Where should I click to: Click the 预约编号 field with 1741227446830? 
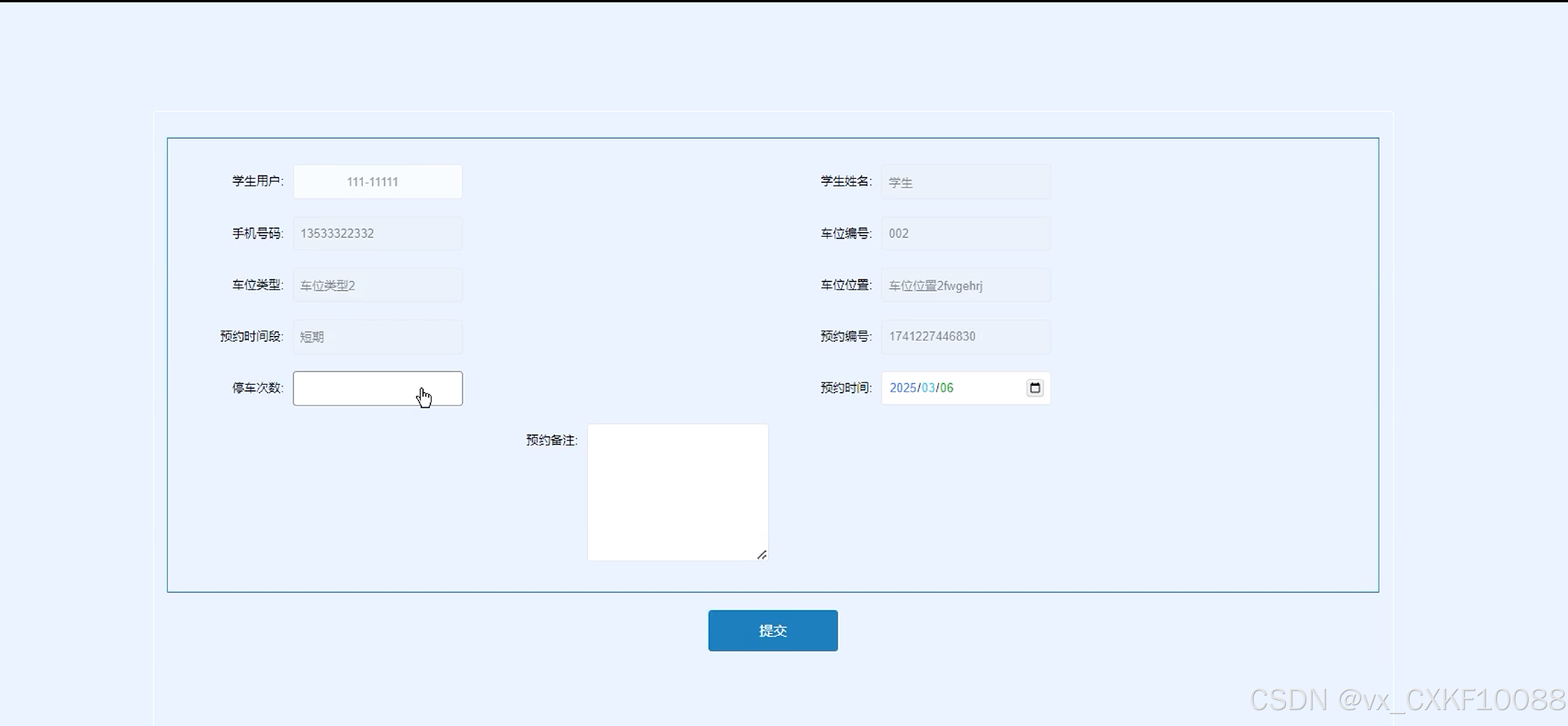pos(965,337)
